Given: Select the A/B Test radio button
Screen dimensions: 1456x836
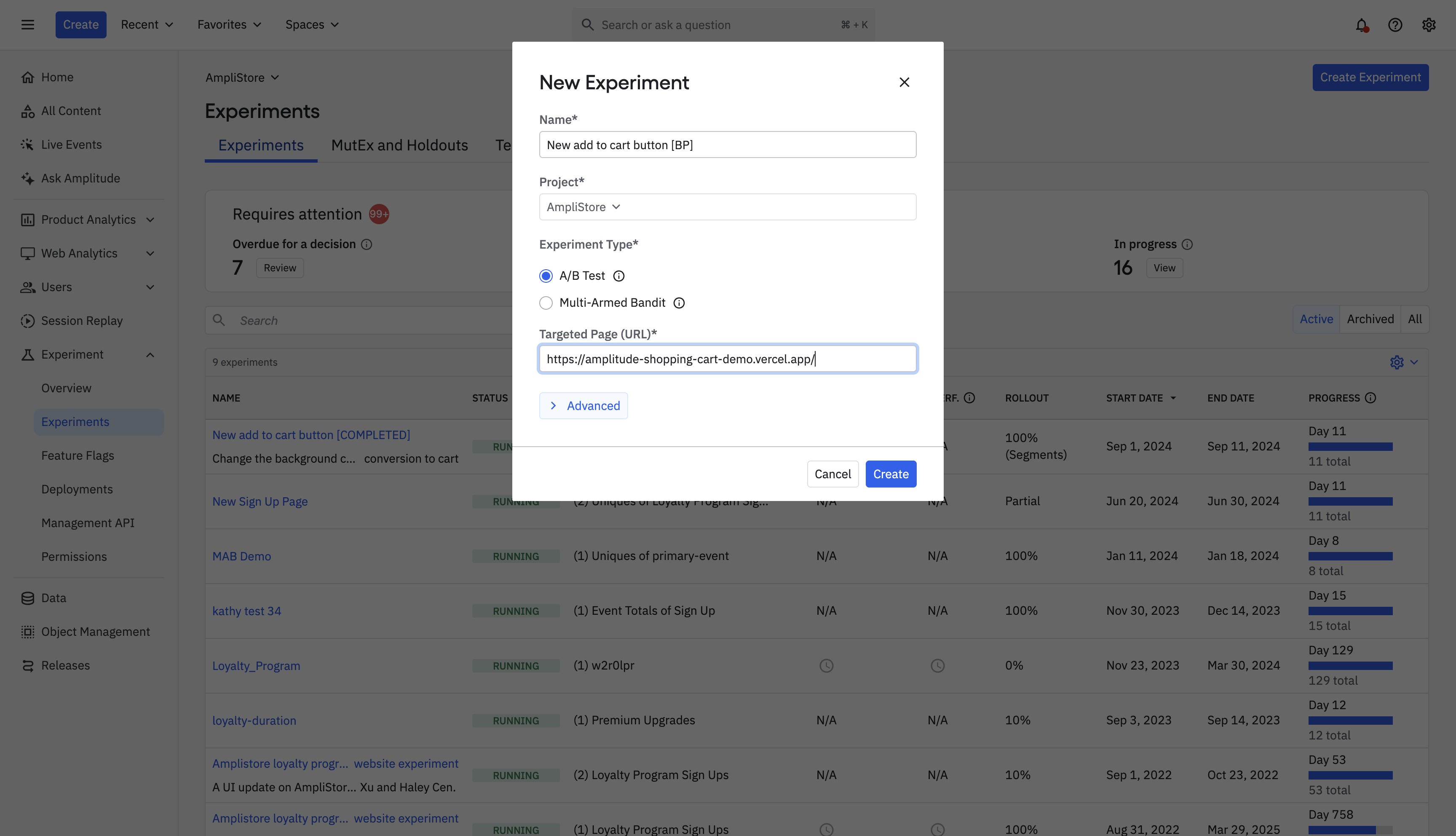Looking at the screenshot, I should click(x=546, y=276).
